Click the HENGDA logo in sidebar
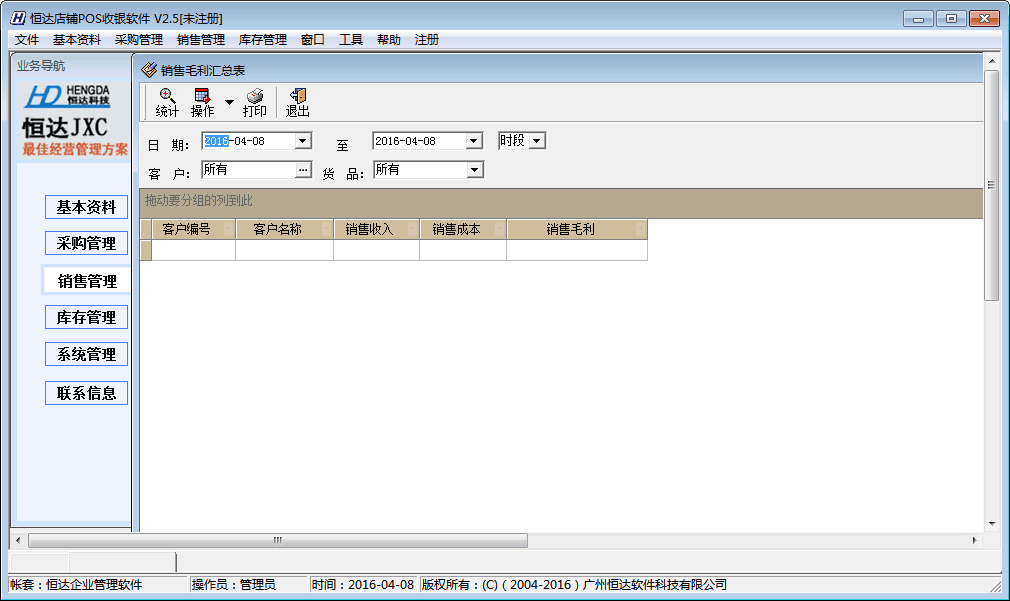This screenshot has width=1010, height=601. pyautogui.click(x=70, y=96)
